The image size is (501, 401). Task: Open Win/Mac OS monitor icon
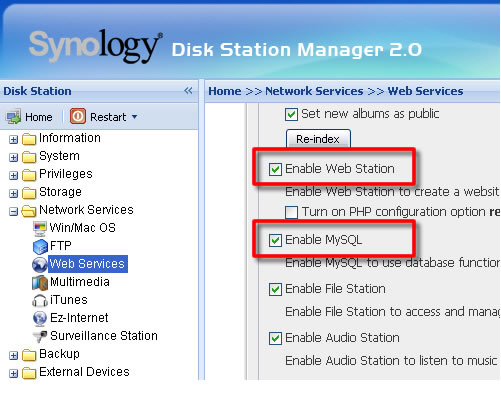point(40,228)
